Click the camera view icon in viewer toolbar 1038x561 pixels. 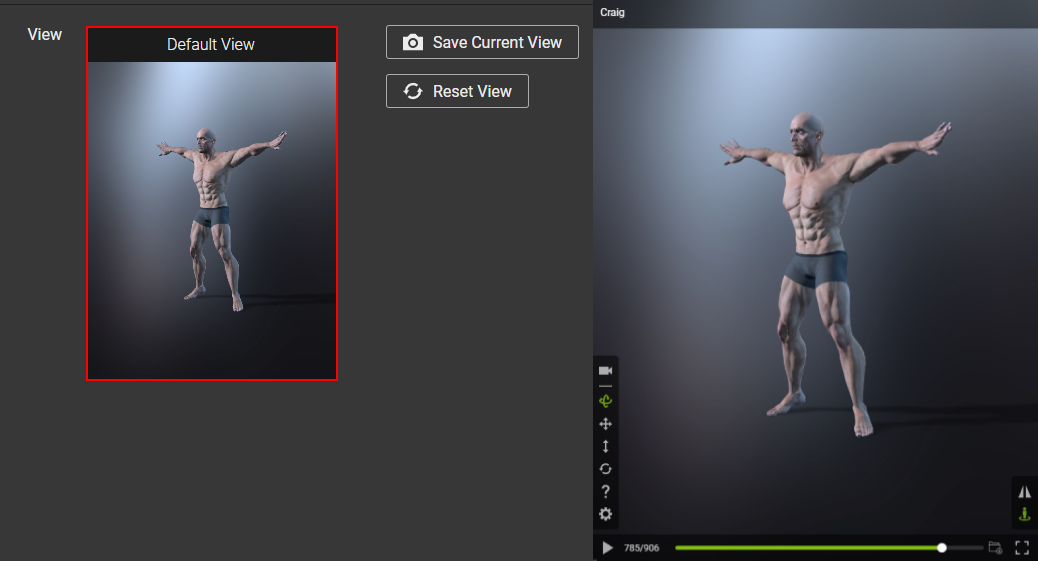[x=605, y=370]
